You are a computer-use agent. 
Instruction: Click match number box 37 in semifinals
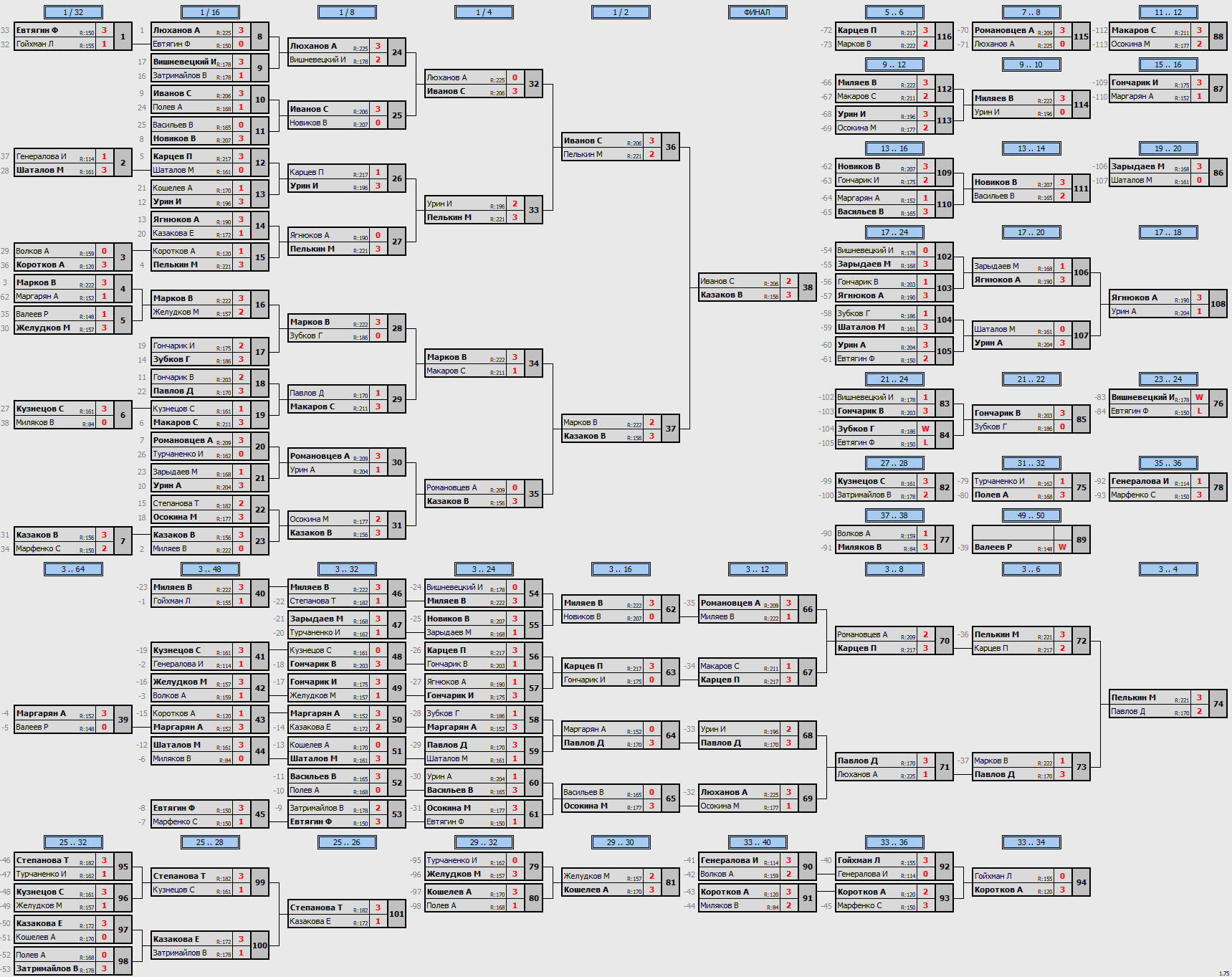pos(671,429)
